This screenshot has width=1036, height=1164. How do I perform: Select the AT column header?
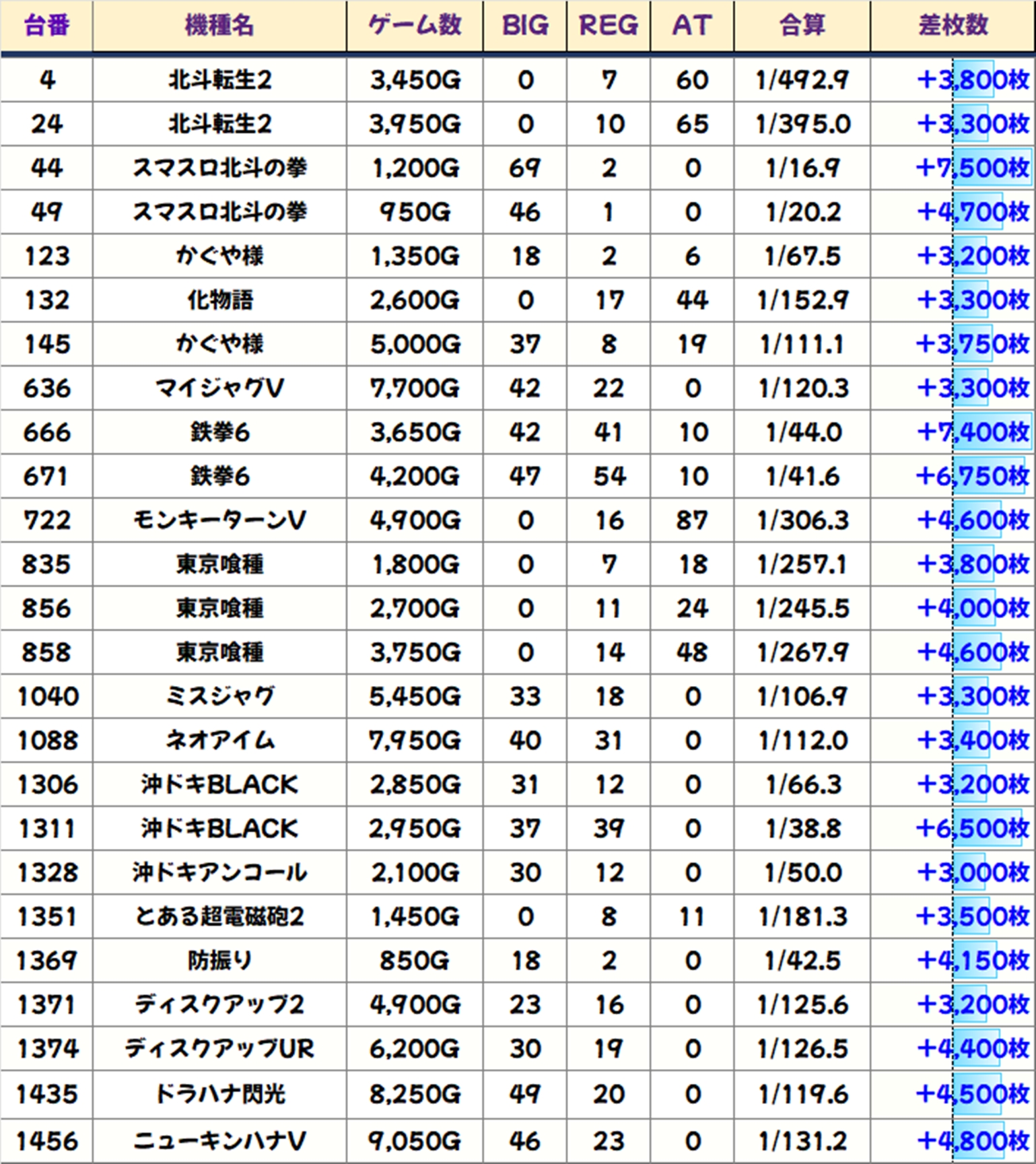692,26
